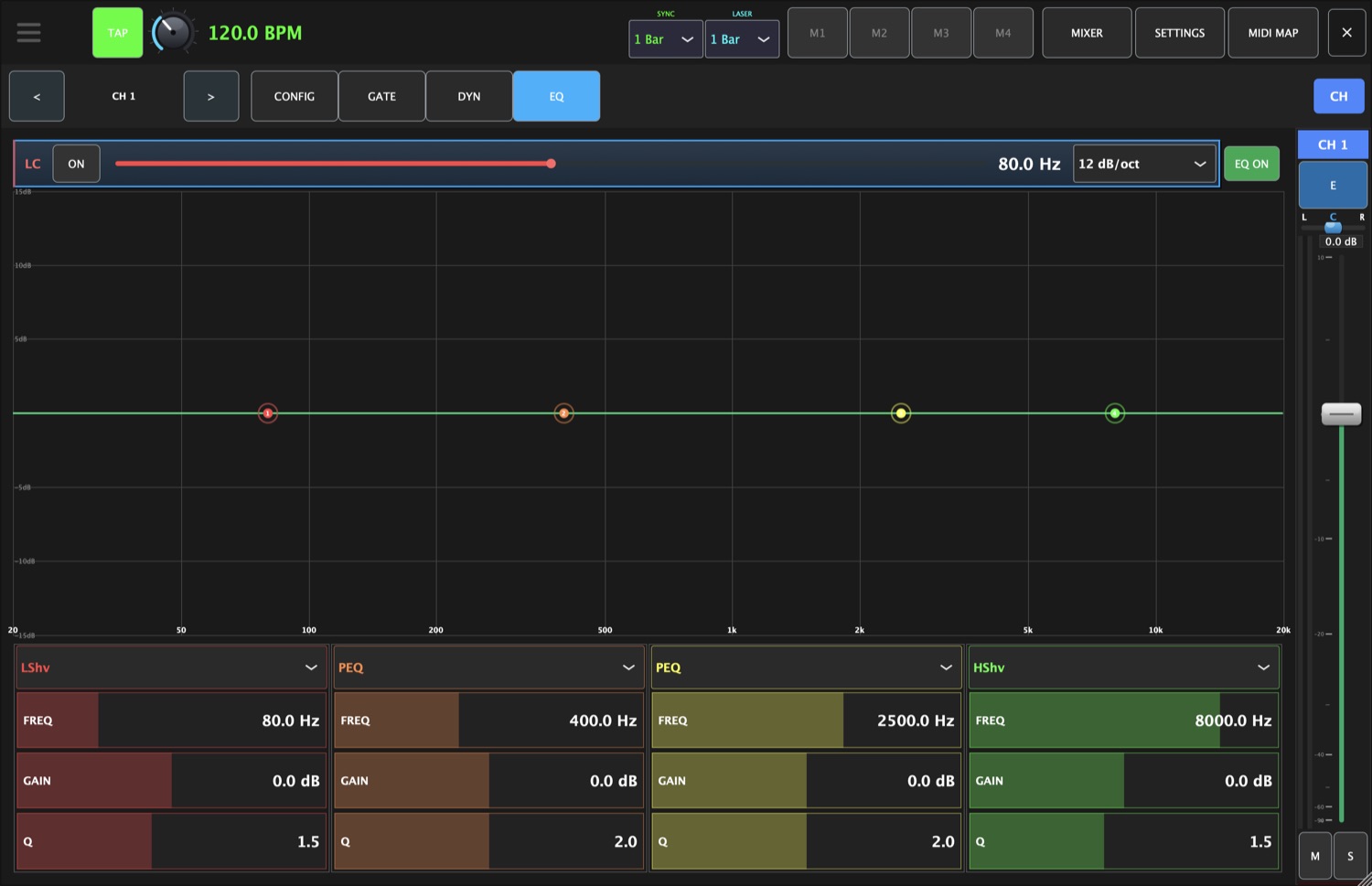
Task: Open the orange PEQ filter type dropdown
Action: (488, 667)
